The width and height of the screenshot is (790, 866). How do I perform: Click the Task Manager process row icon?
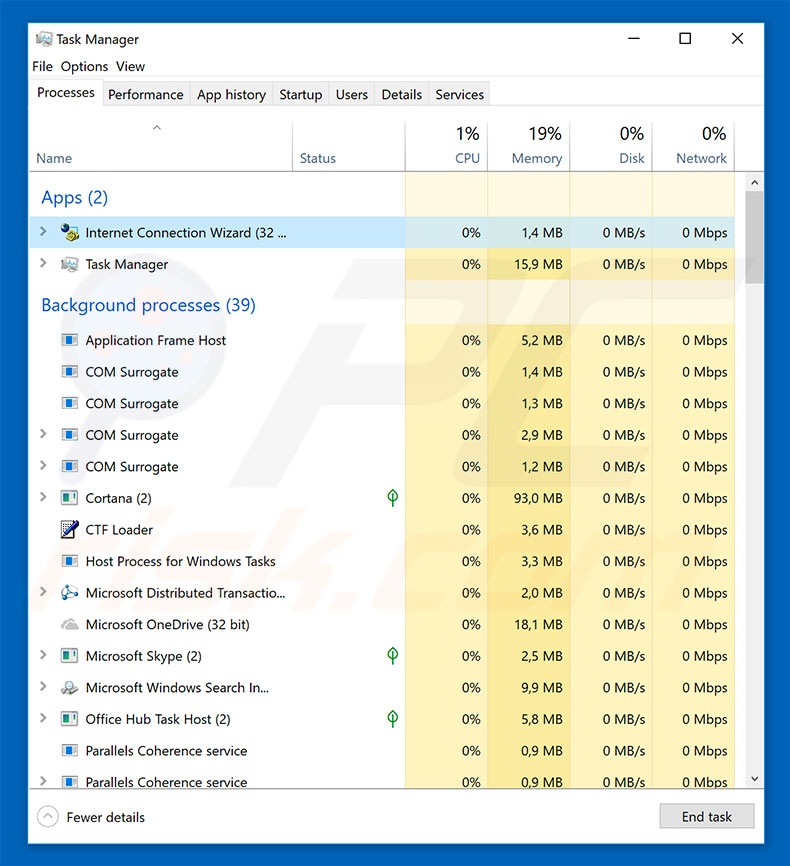70,265
